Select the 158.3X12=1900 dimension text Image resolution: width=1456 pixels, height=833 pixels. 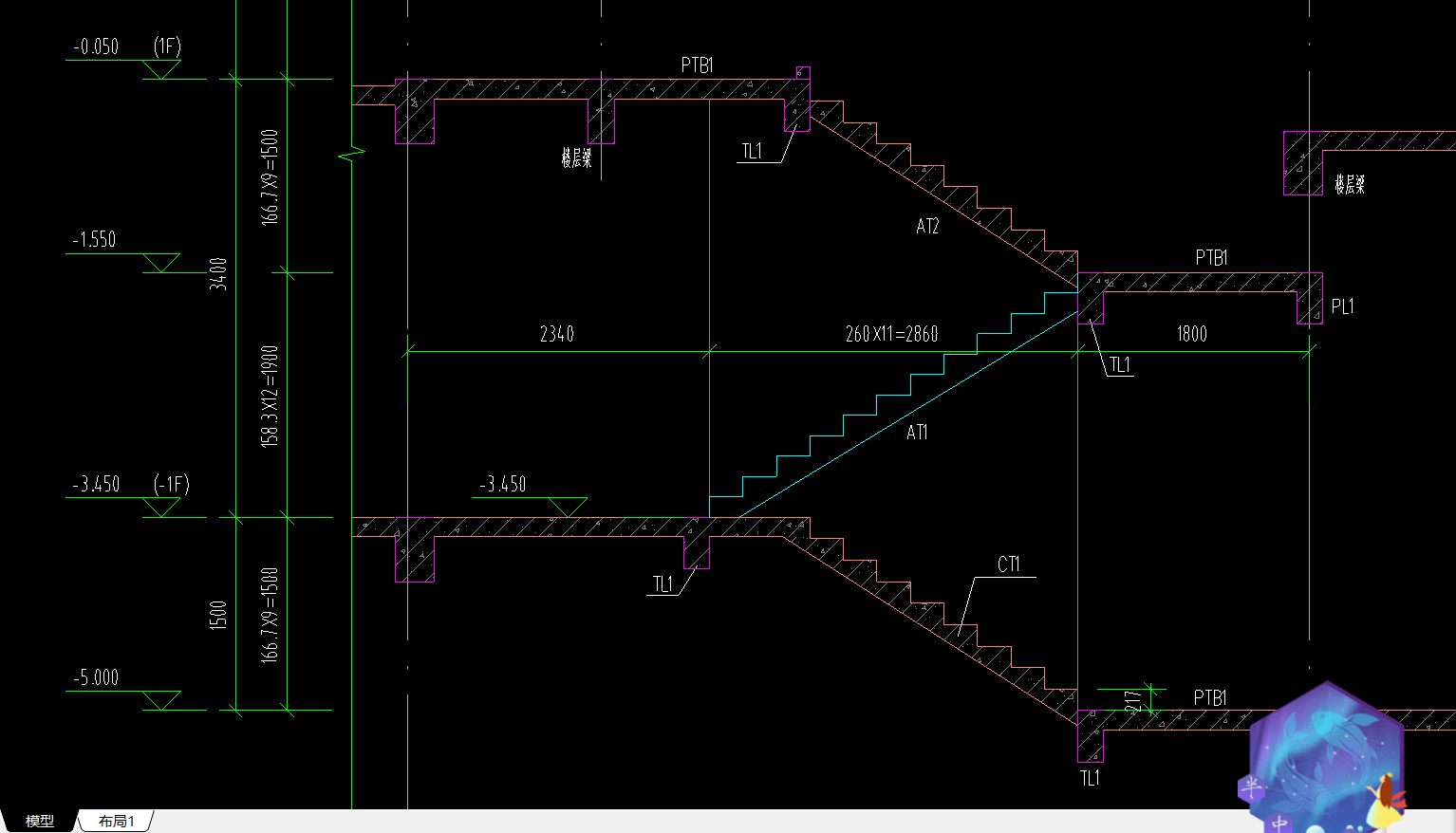270,396
